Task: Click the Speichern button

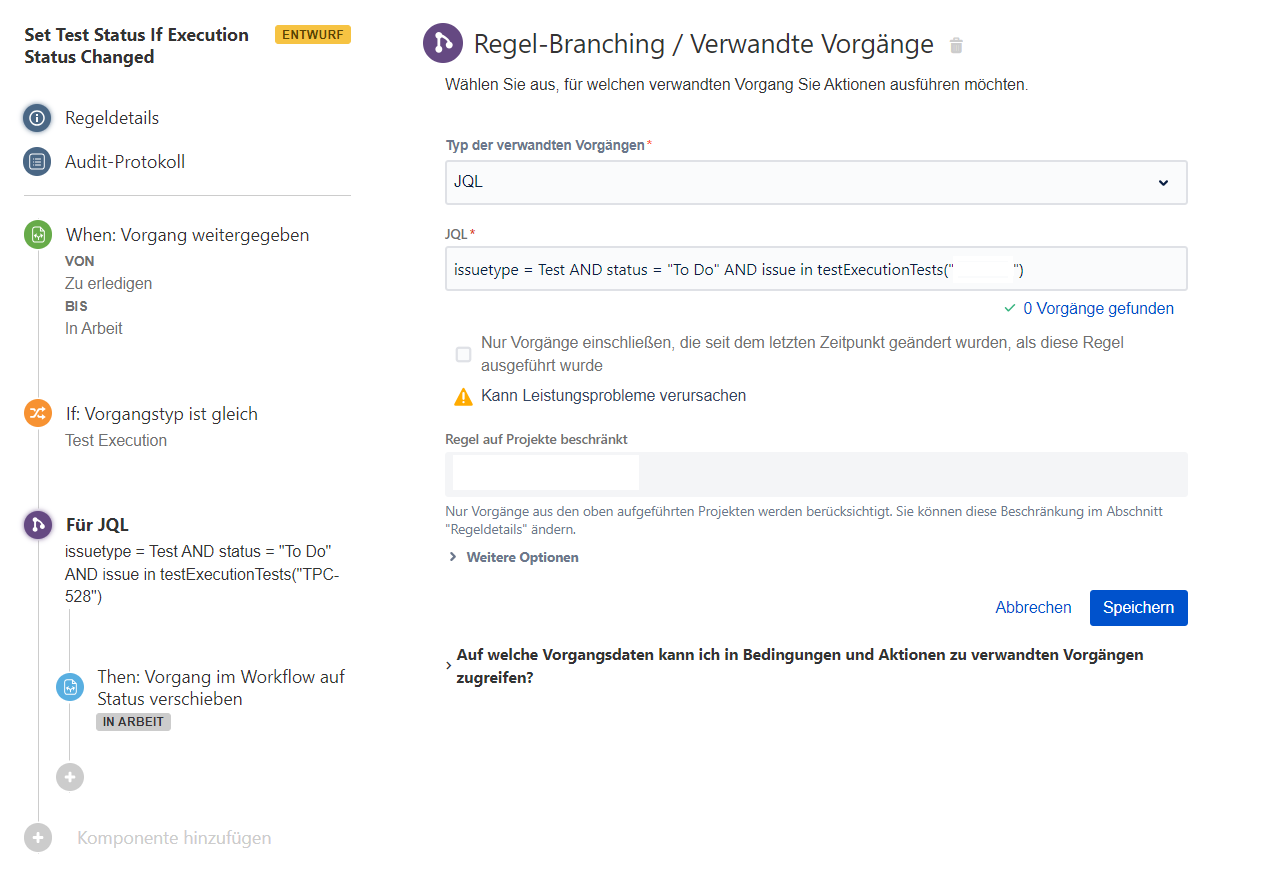Action: (x=1139, y=608)
